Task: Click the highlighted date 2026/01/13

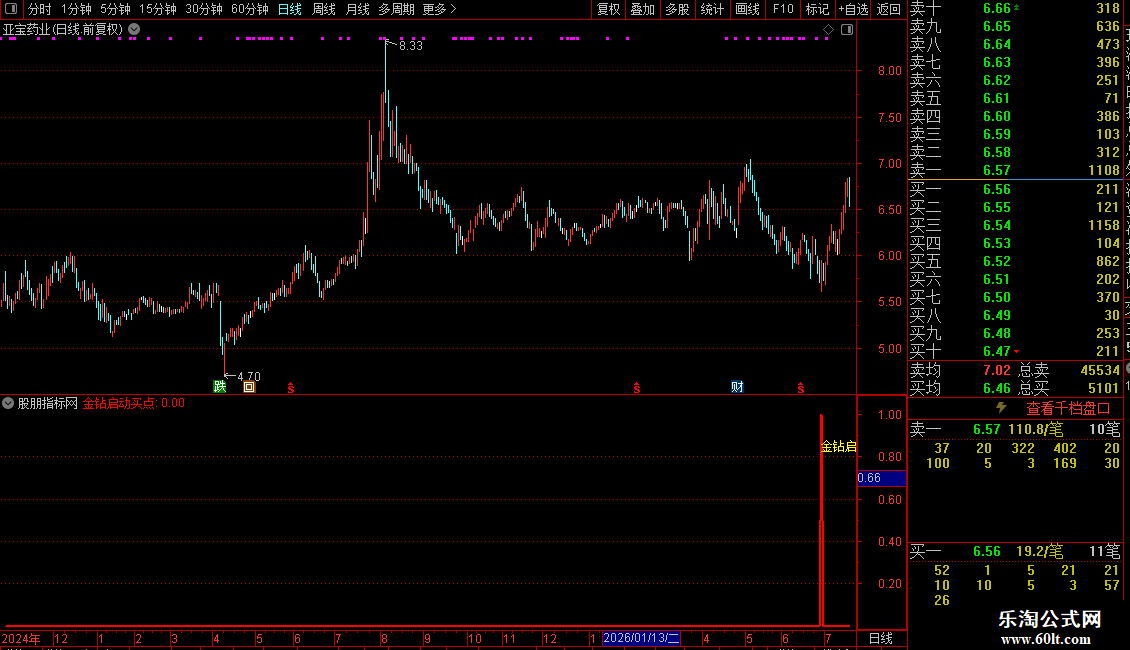Action: click(641, 638)
